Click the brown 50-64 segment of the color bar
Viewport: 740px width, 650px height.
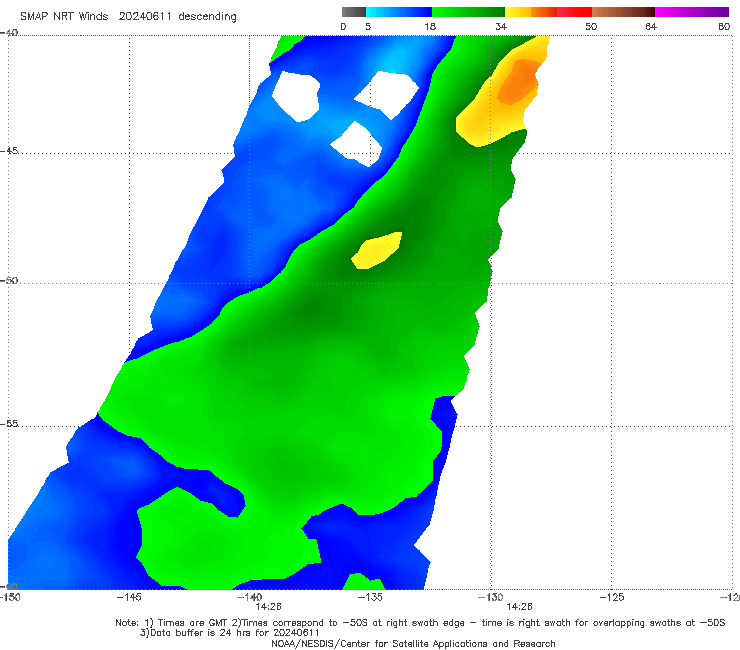pyautogui.click(x=623, y=12)
